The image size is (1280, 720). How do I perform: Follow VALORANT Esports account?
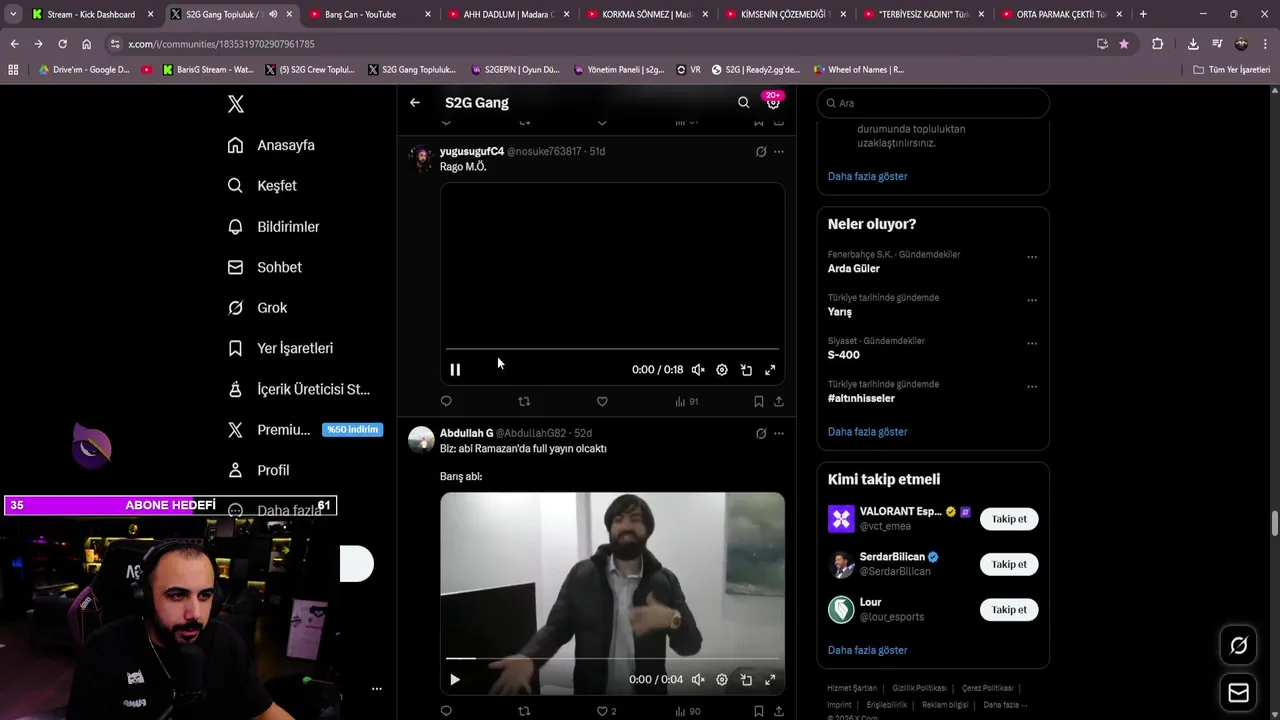click(x=1009, y=519)
